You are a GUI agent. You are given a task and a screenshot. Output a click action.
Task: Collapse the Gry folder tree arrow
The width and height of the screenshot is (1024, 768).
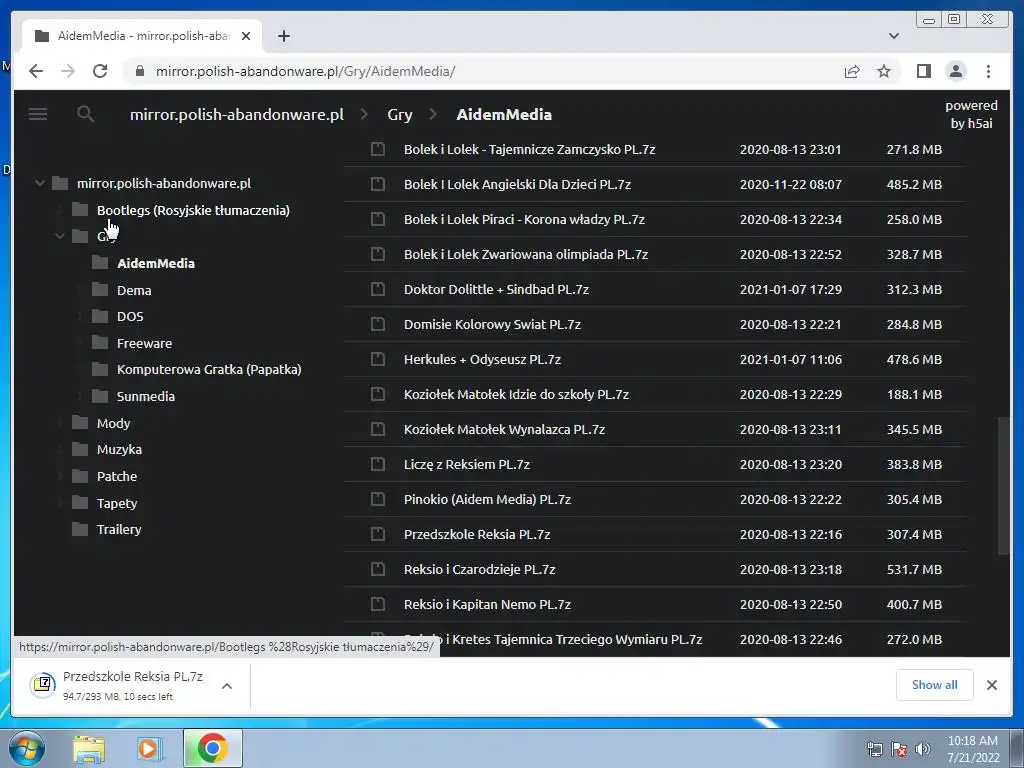pos(60,236)
